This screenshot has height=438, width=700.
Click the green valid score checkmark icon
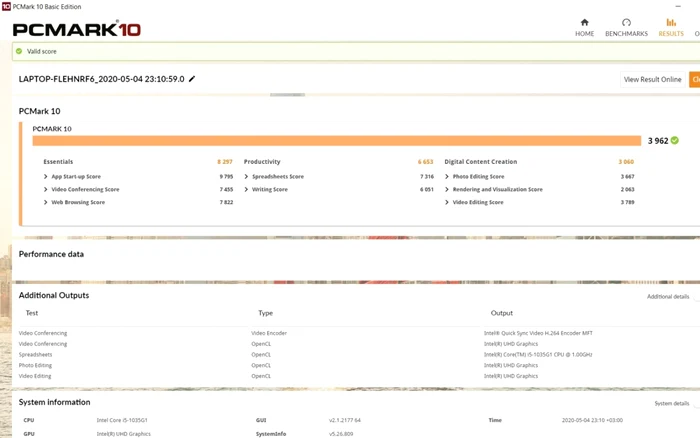point(19,51)
